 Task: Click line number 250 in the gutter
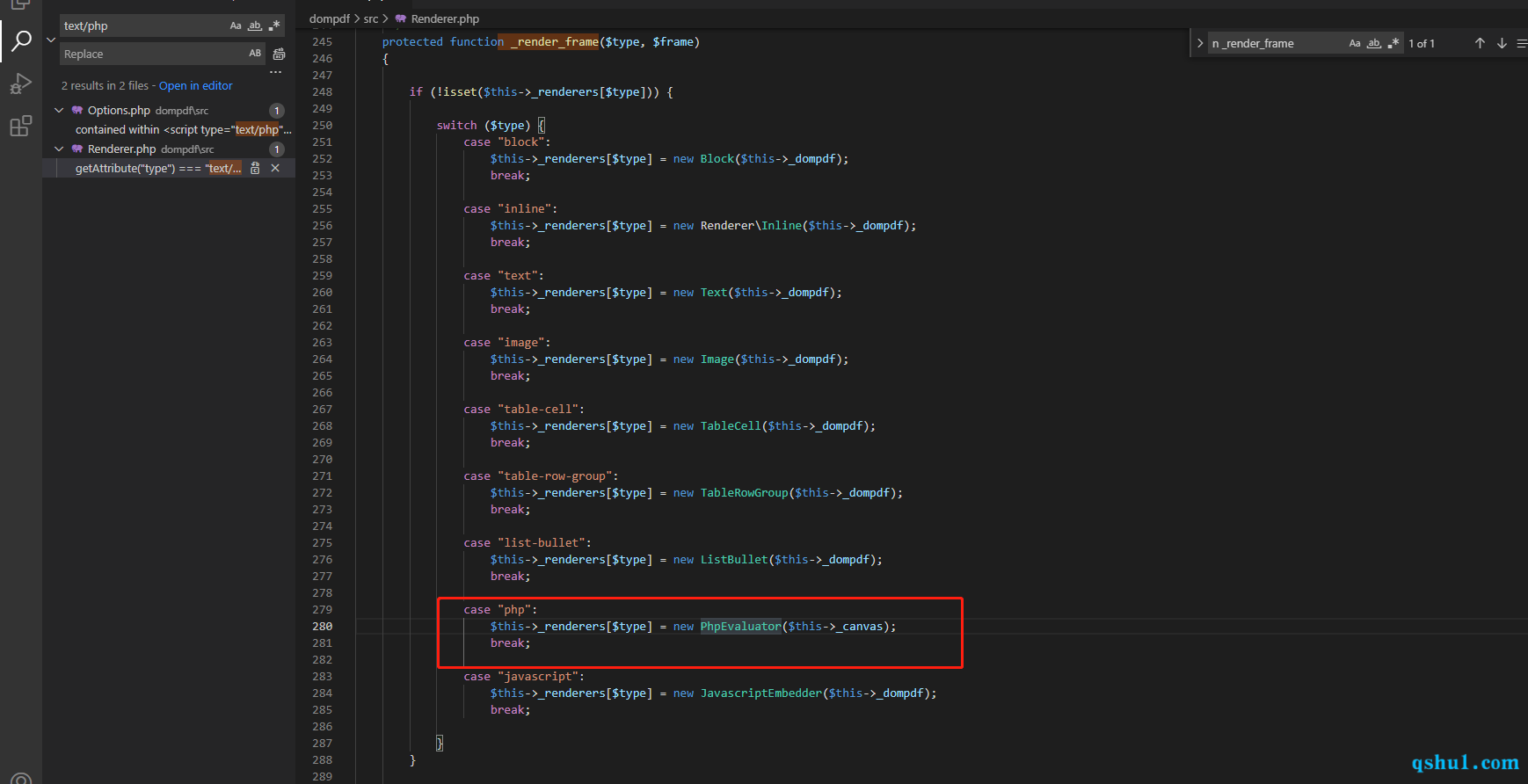[323, 126]
